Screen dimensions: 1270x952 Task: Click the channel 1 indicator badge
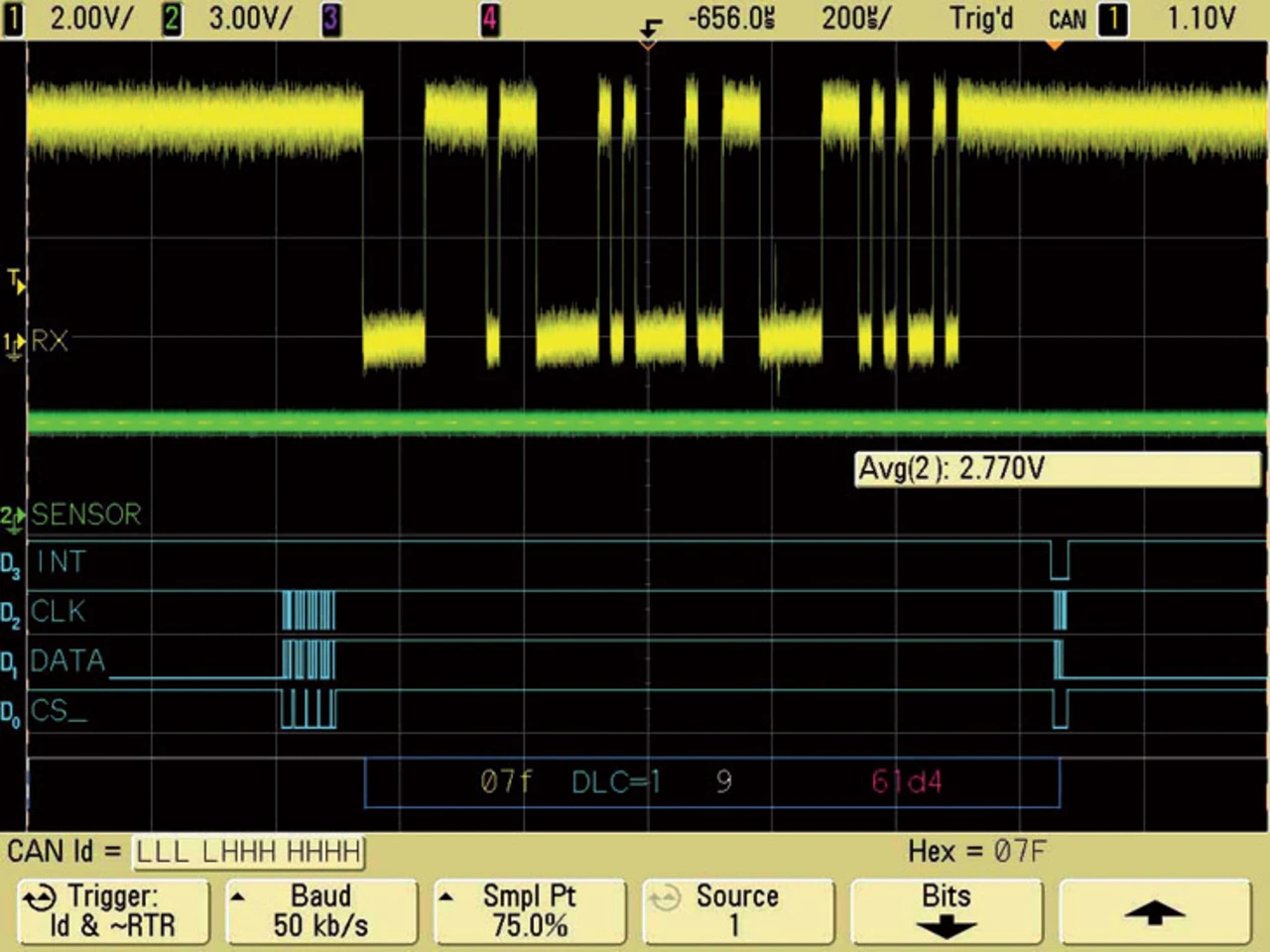pyautogui.click(x=13, y=19)
